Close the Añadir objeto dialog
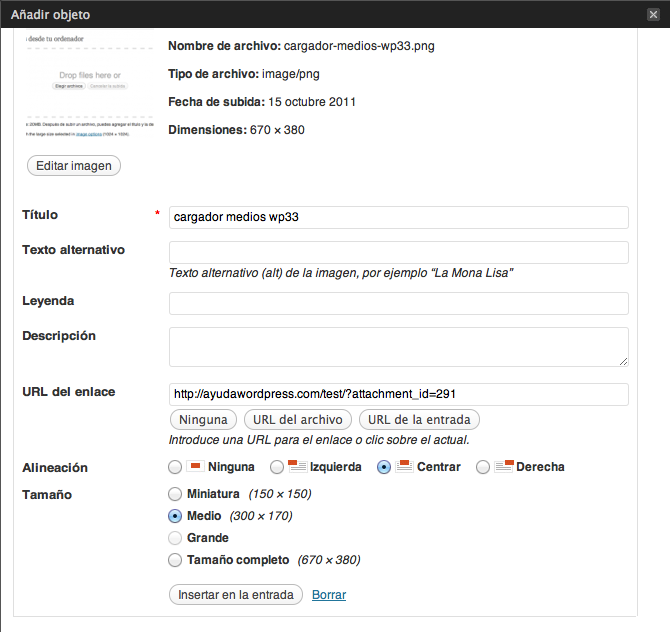Screen dimensions: 670x632 (653, 14)
